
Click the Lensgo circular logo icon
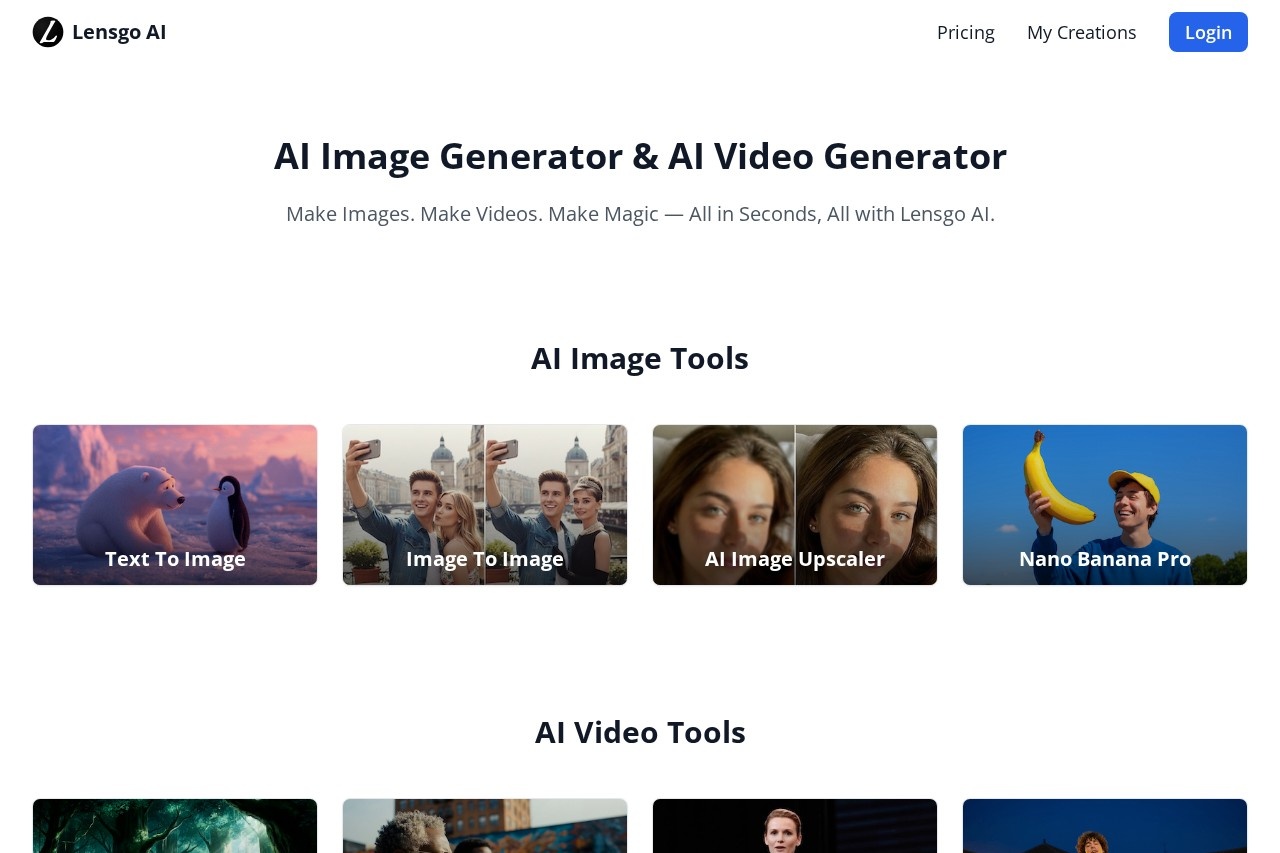pos(48,32)
